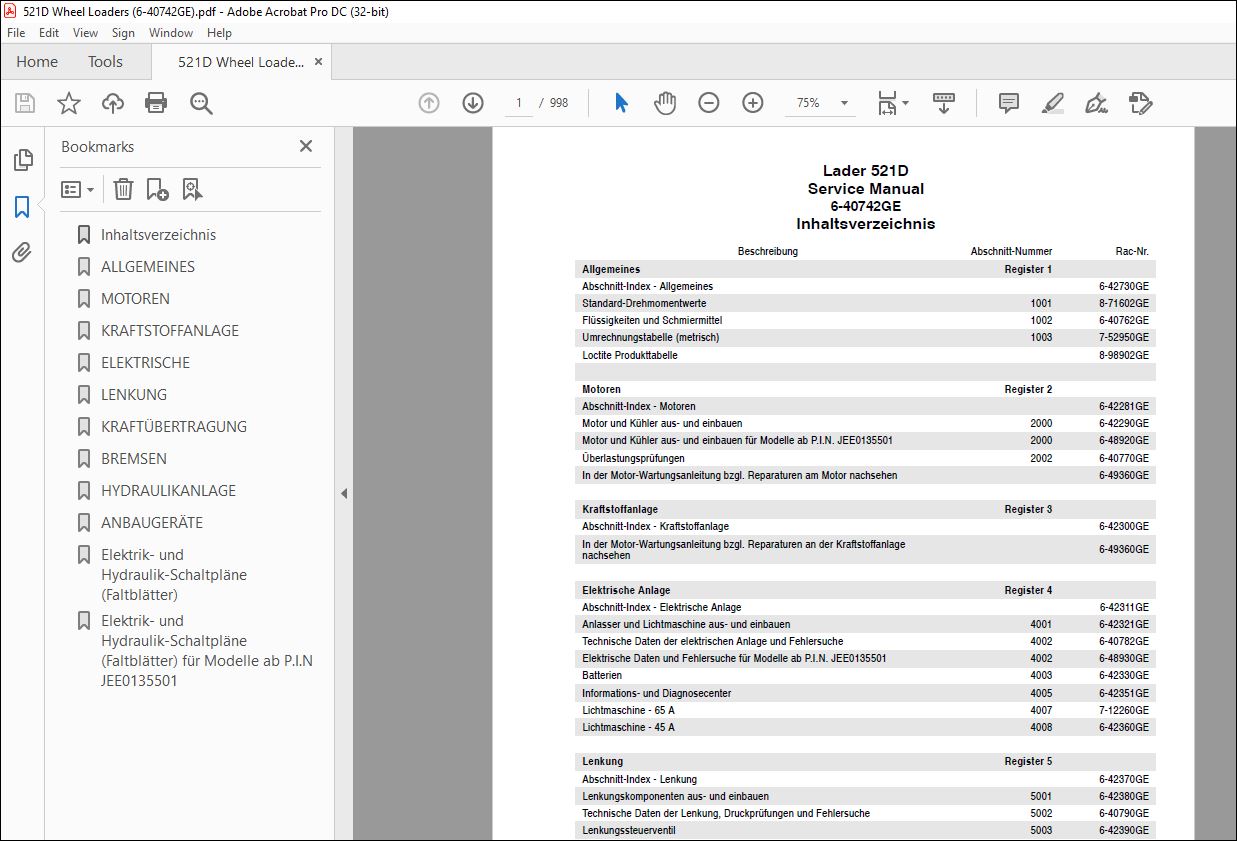1237x841 pixels.
Task: Open the Attachments paperclip panel
Action: tap(22, 253)
